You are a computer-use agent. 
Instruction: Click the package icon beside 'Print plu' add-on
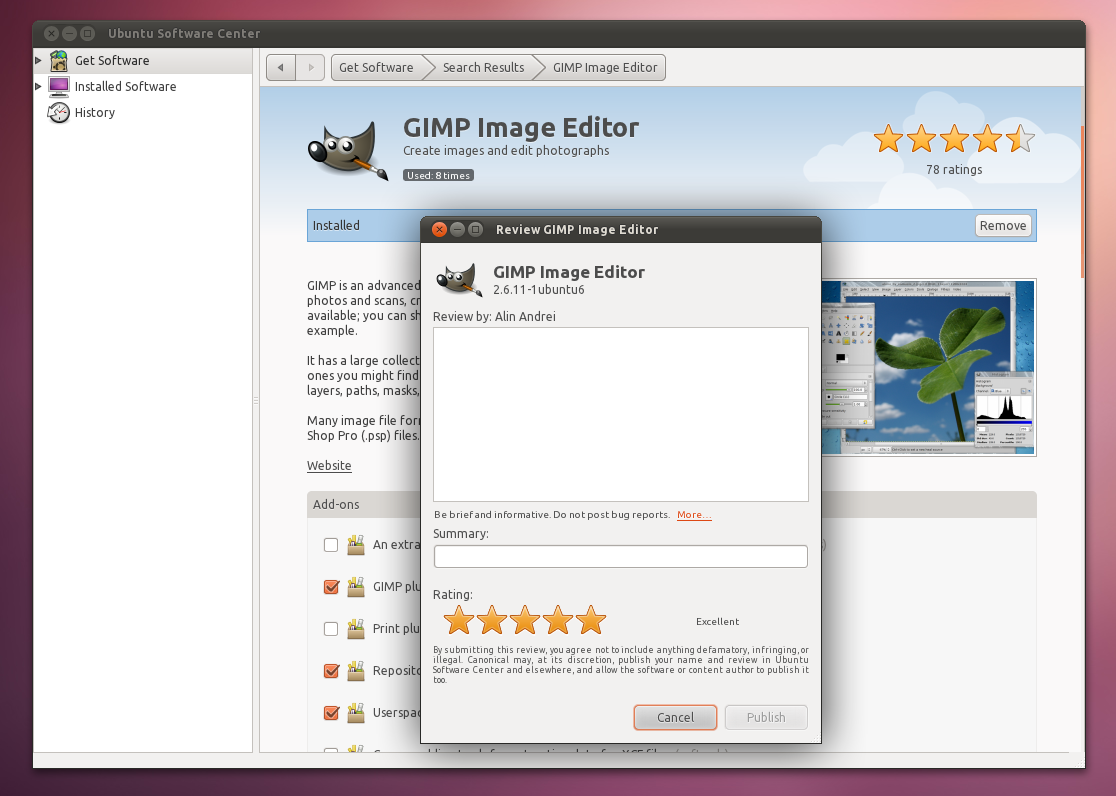click(356, 629)
